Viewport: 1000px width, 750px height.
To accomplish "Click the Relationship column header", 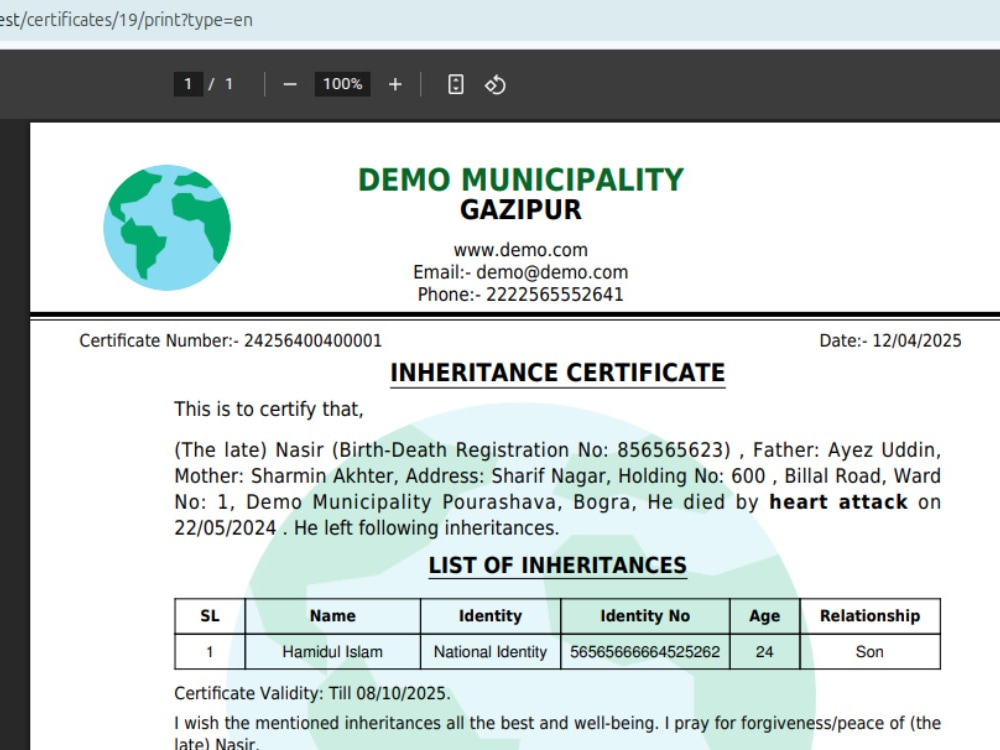I will click(x=870, y=616).
